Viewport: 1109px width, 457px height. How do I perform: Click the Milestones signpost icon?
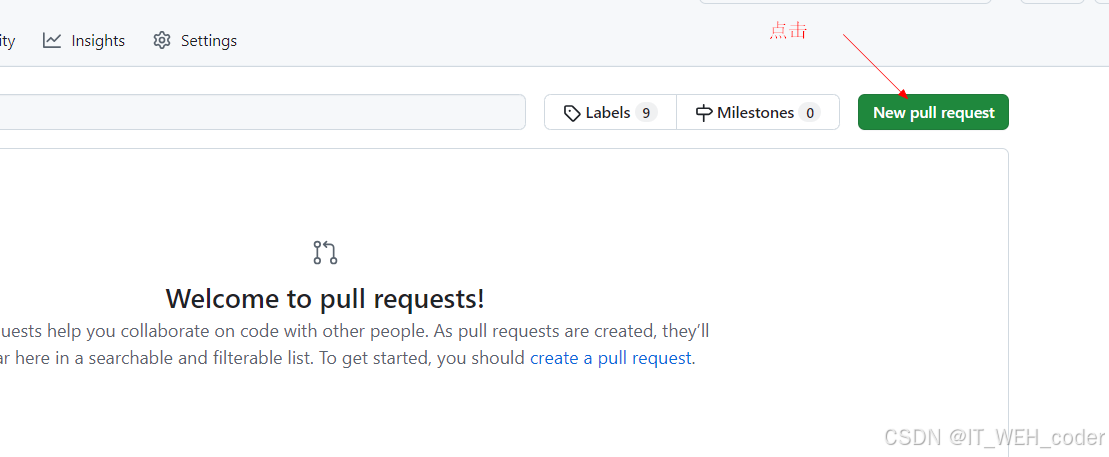[x=703, y=113]
